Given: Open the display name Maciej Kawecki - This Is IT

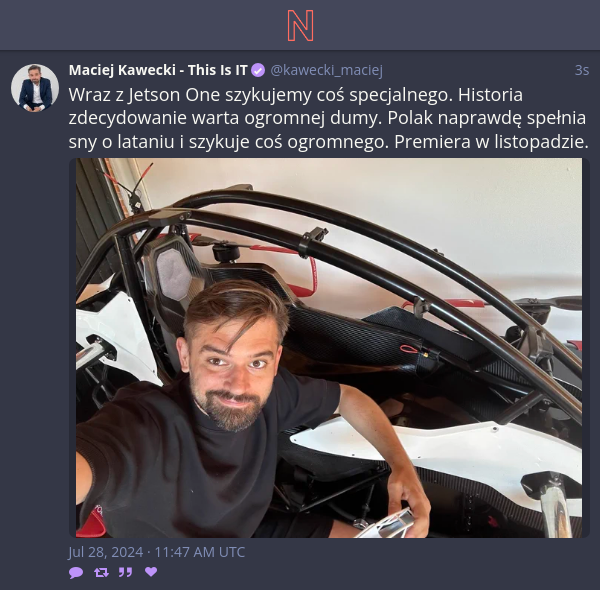Looking at the screenshot, I should click(x=158, y=70).
